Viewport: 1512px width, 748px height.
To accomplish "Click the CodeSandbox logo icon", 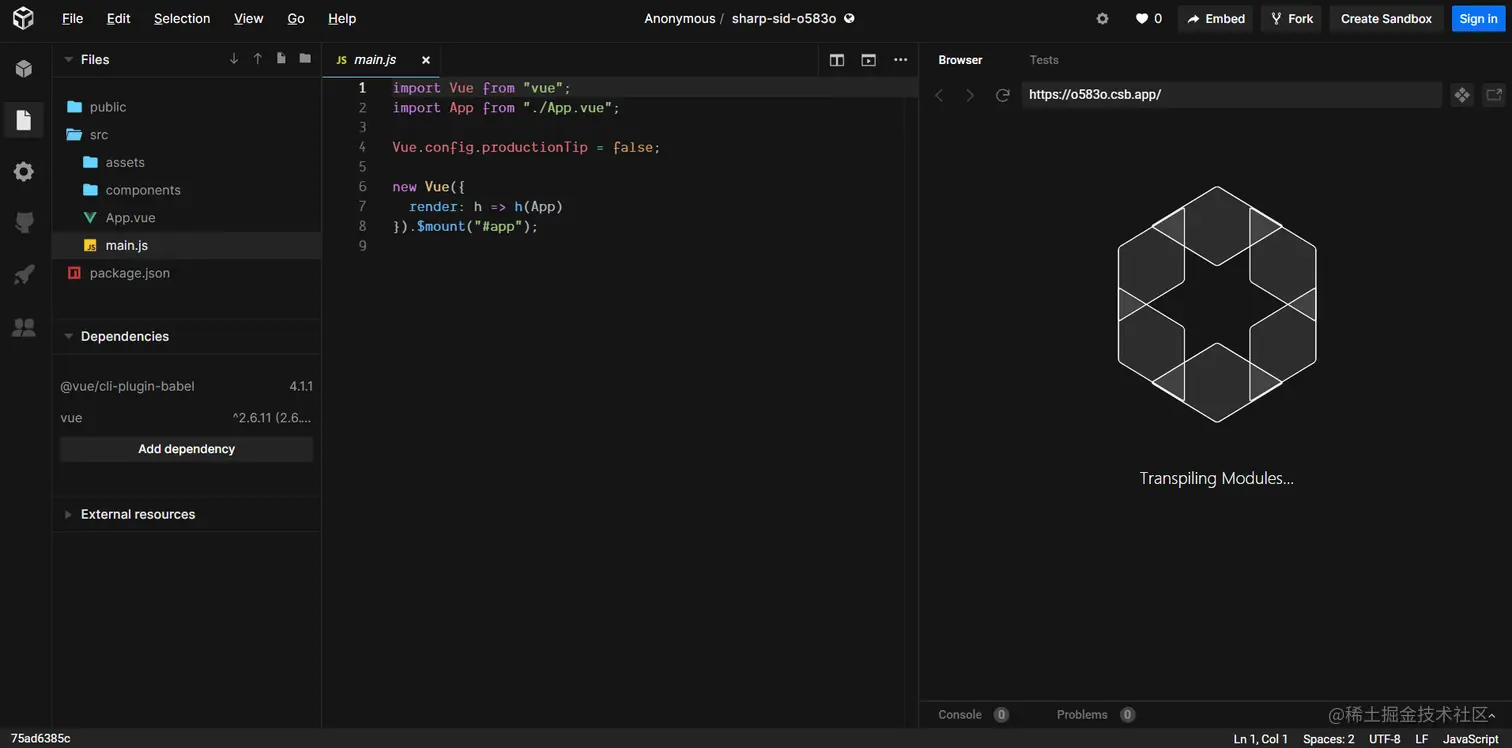I will point(23,18).
